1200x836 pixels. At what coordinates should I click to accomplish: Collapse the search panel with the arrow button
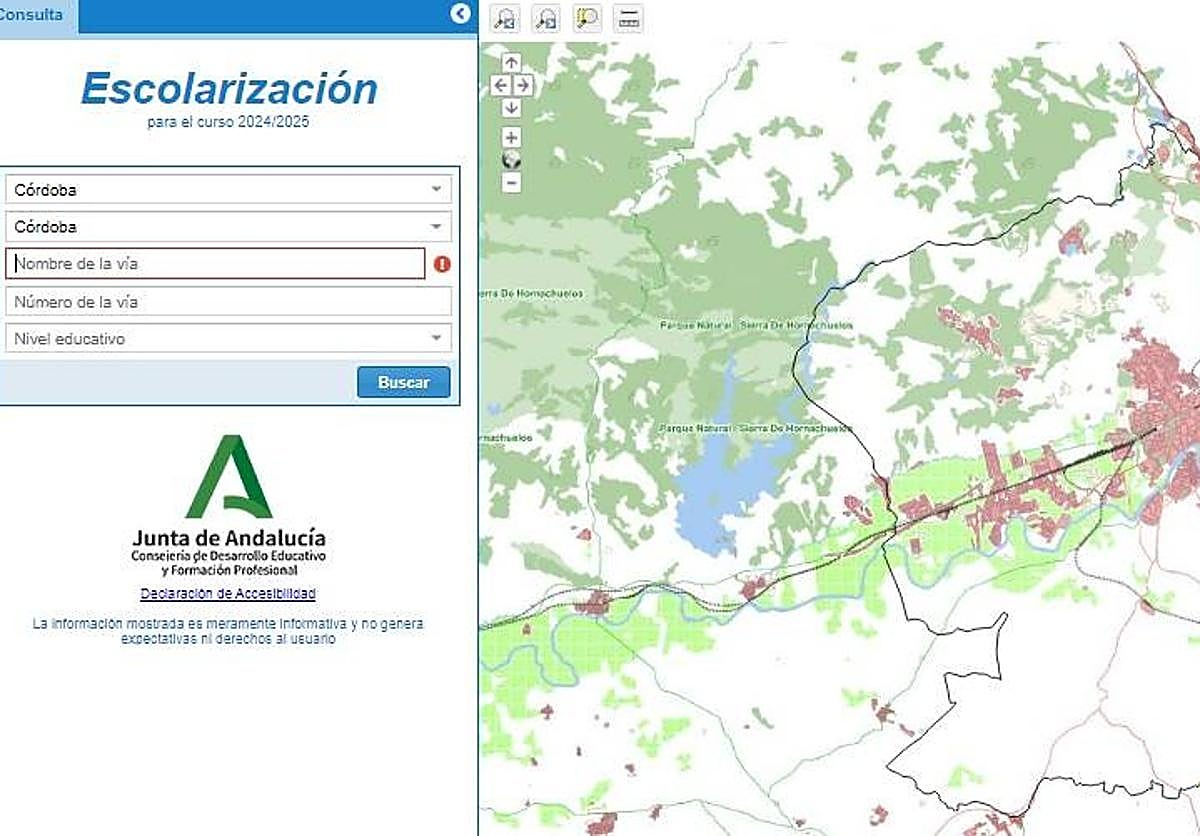[x=460, y=14]
